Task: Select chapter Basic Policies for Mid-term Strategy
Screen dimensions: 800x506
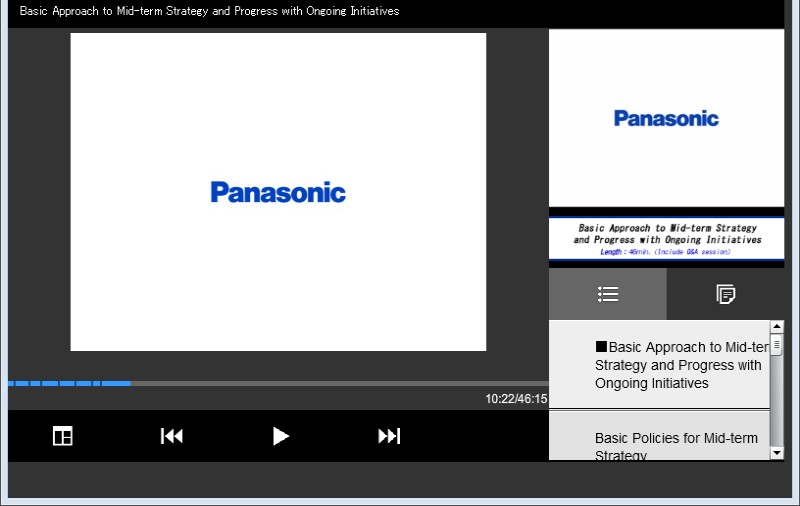Action: coord(659,436)
